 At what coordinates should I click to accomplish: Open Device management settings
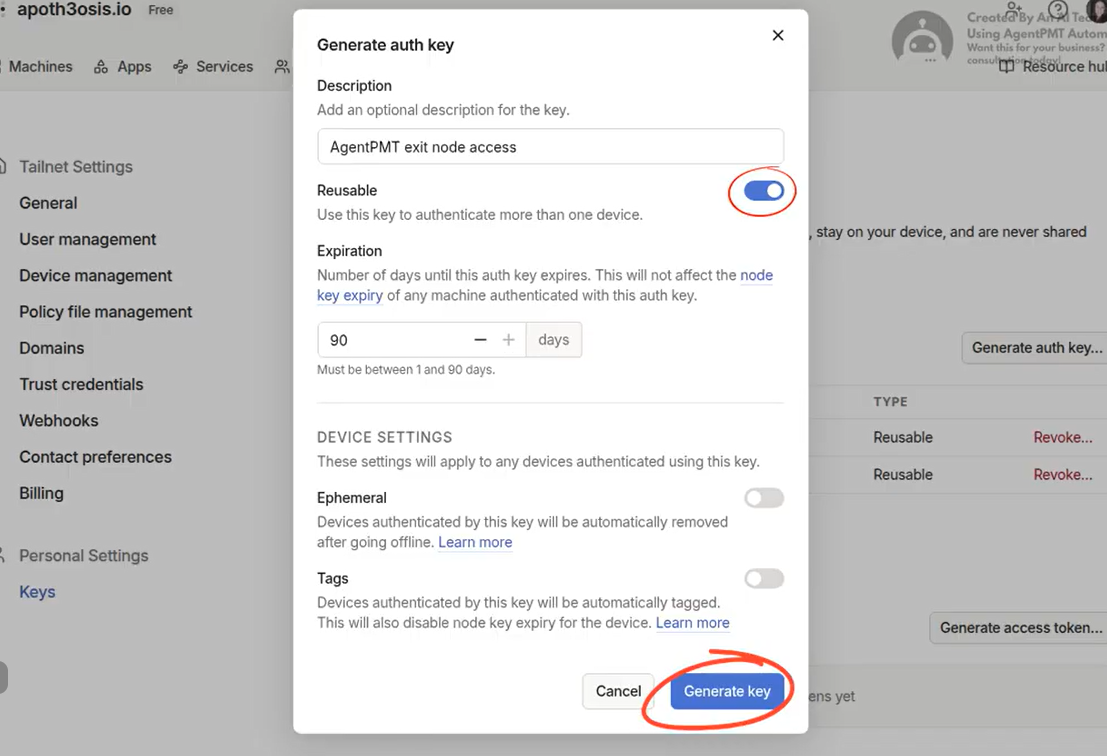pyautogui.click(x=95, y=276)
